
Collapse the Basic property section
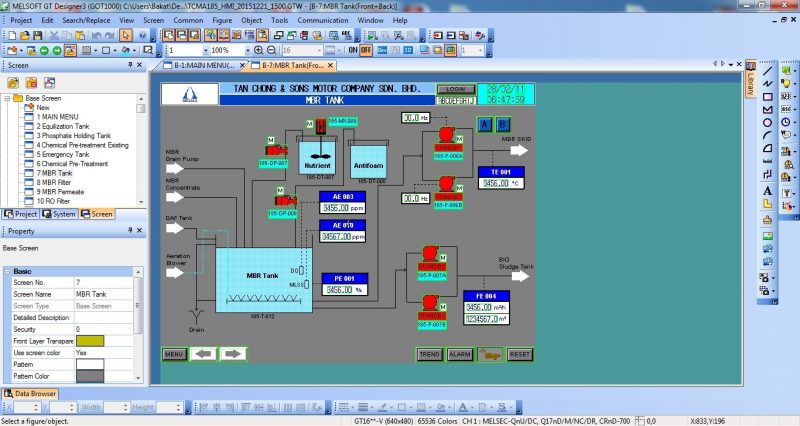pos(8,271)
